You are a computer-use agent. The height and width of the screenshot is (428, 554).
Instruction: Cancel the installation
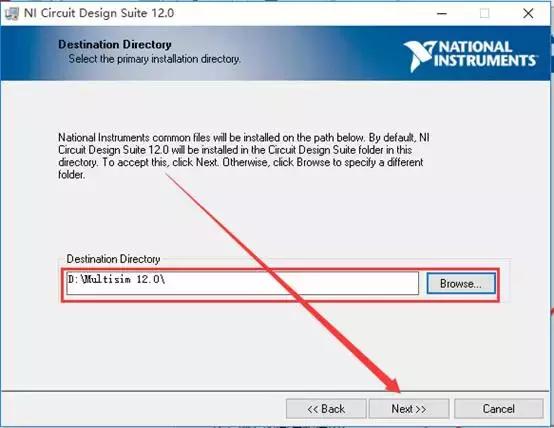[499, 409]
